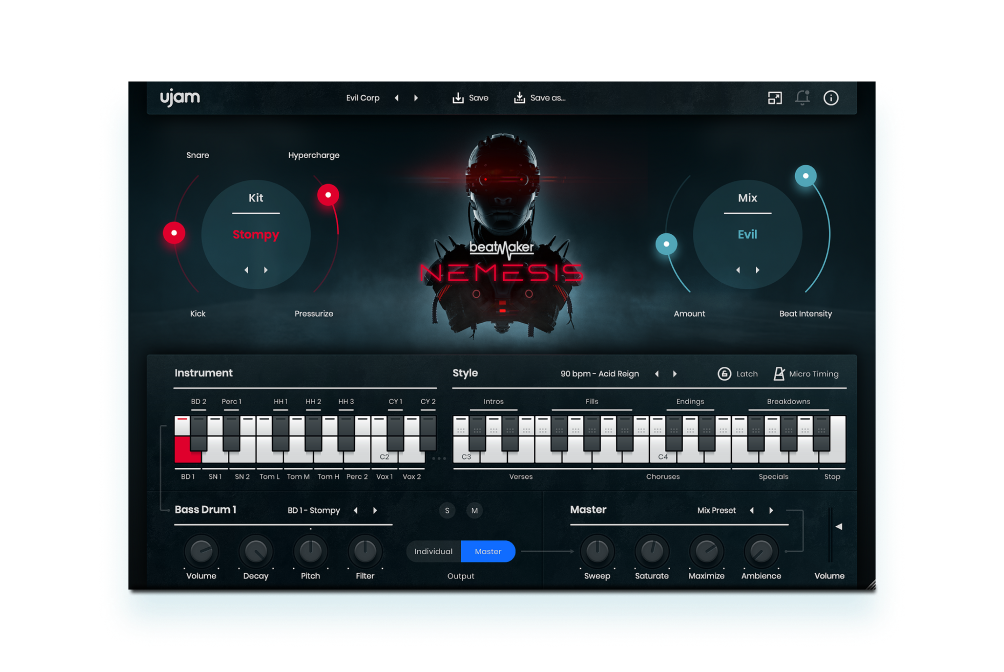Click the master Volume fader arrow
The image size is (1004, 672).
[x=839, y=527]
